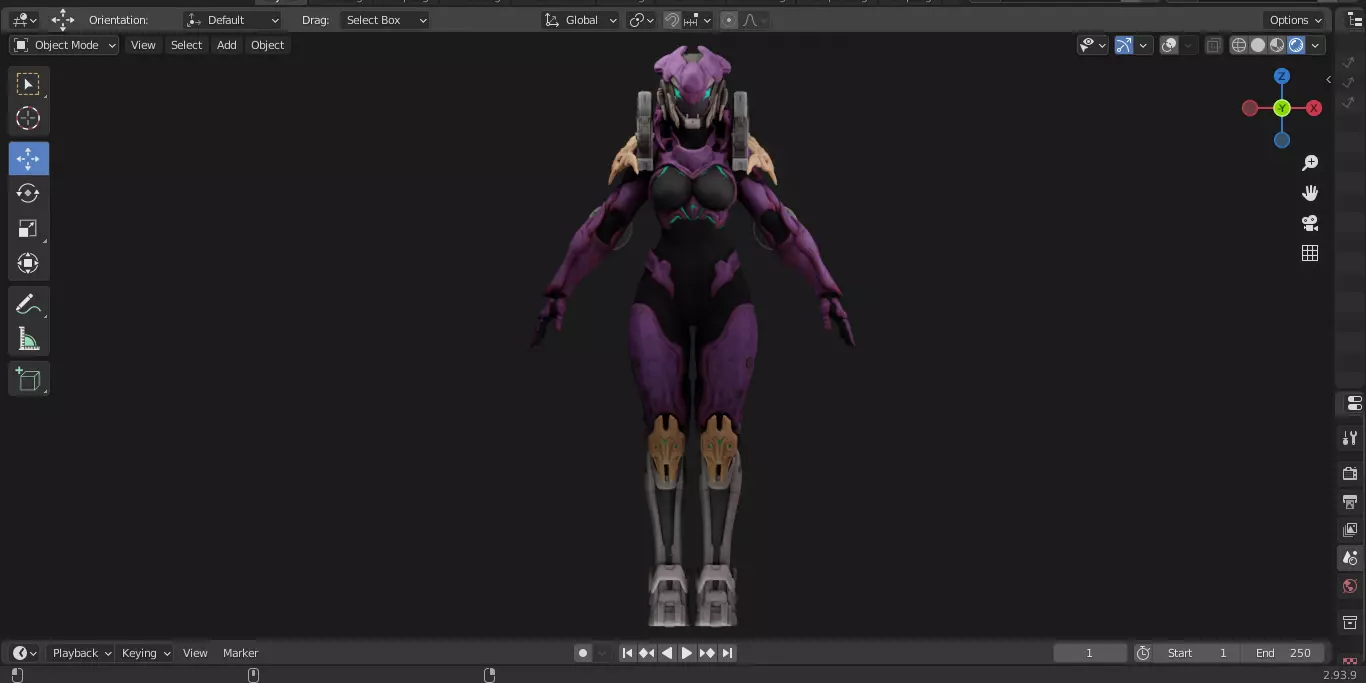Open the Playback popover

(81, 653)
